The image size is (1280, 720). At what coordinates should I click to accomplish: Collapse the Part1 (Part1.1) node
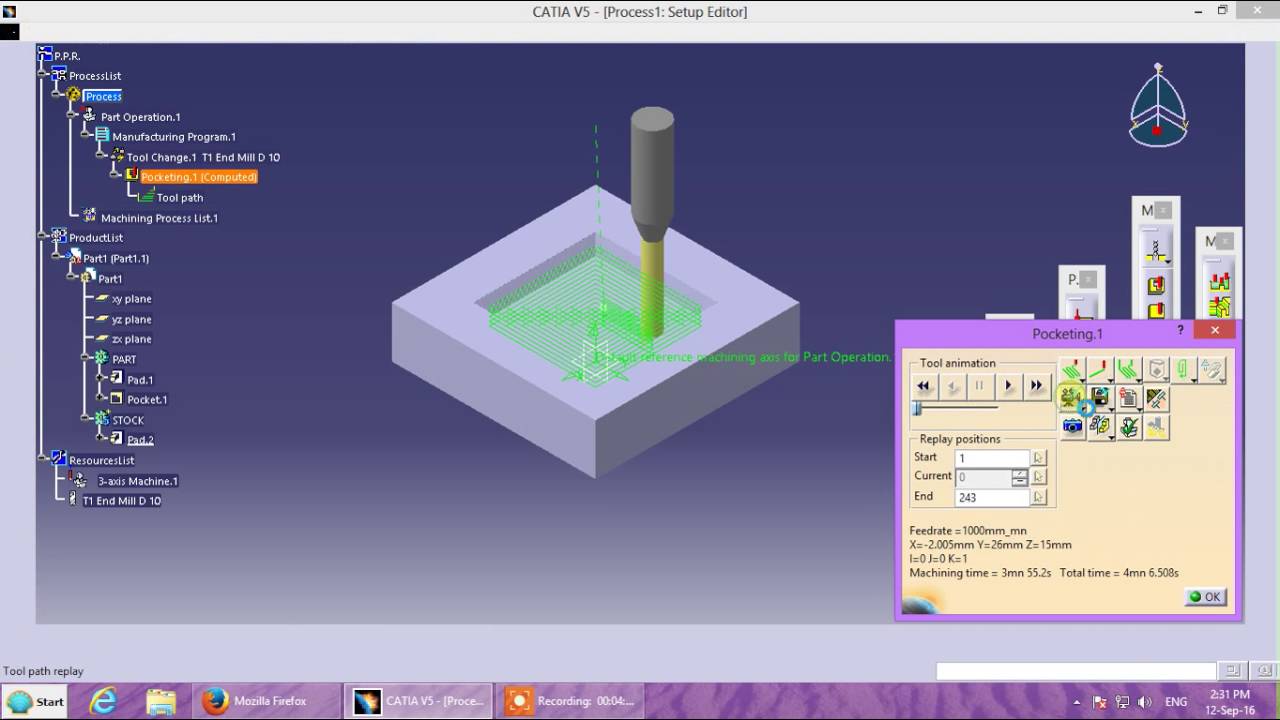coord(58,258)
